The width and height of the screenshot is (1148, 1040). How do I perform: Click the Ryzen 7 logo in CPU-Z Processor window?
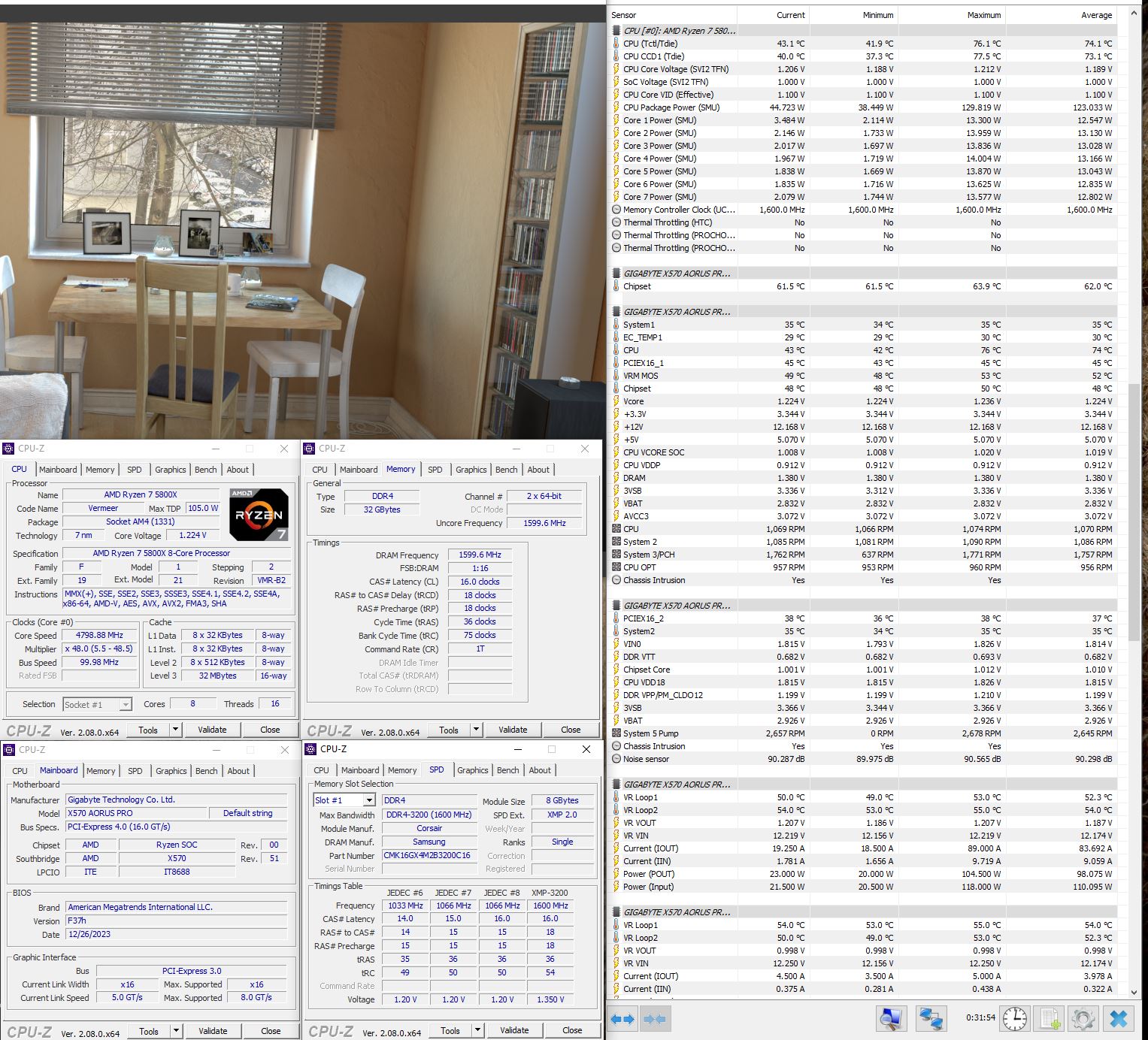pyautogui.click(x=259, y=514)
